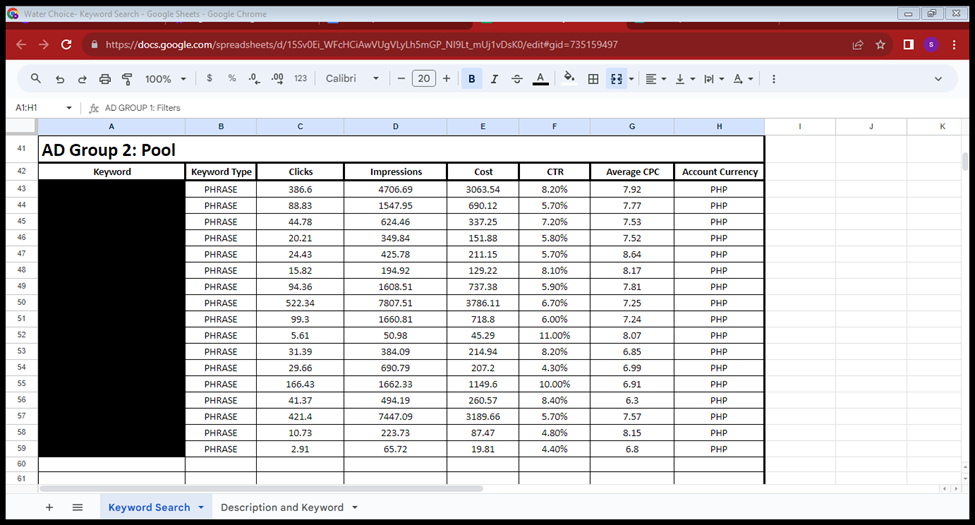Viewport: 975px width, 525px height.
Task: Collapse the menus with the chevron
Action: click(x=938, y=79)
